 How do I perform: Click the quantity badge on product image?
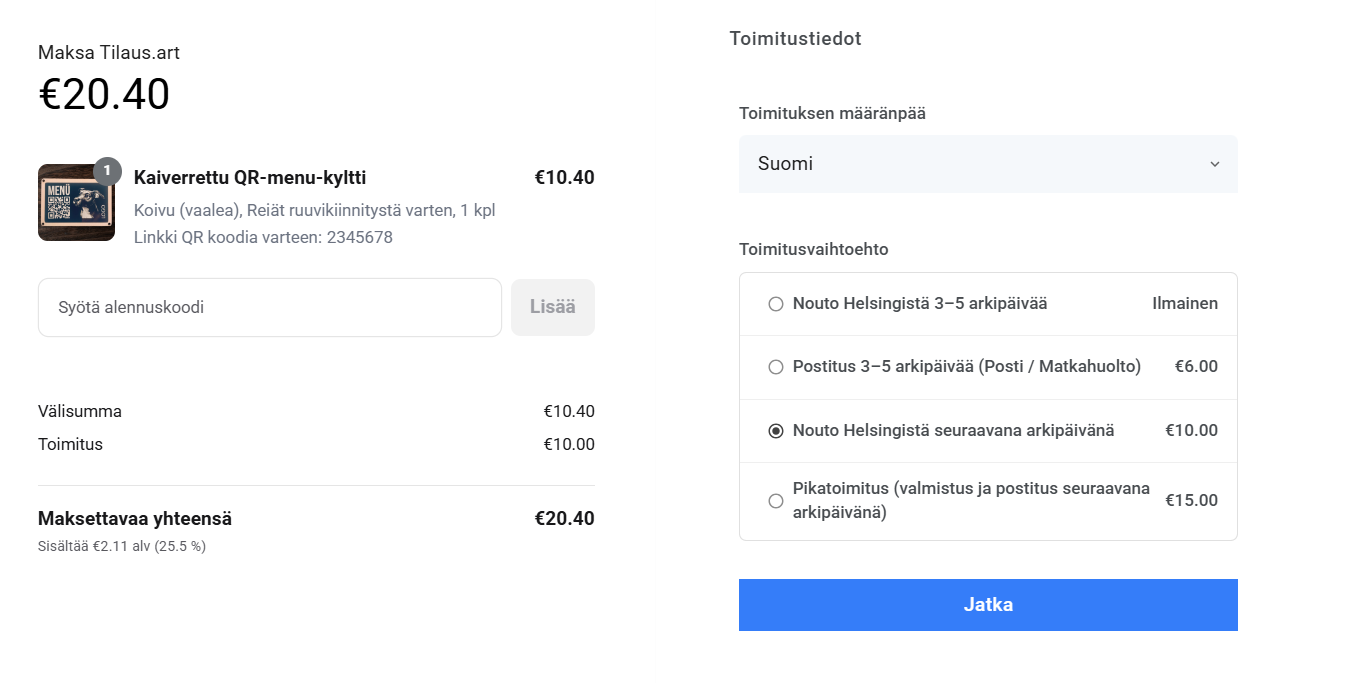pyautogui.click(x=107, y=170)
